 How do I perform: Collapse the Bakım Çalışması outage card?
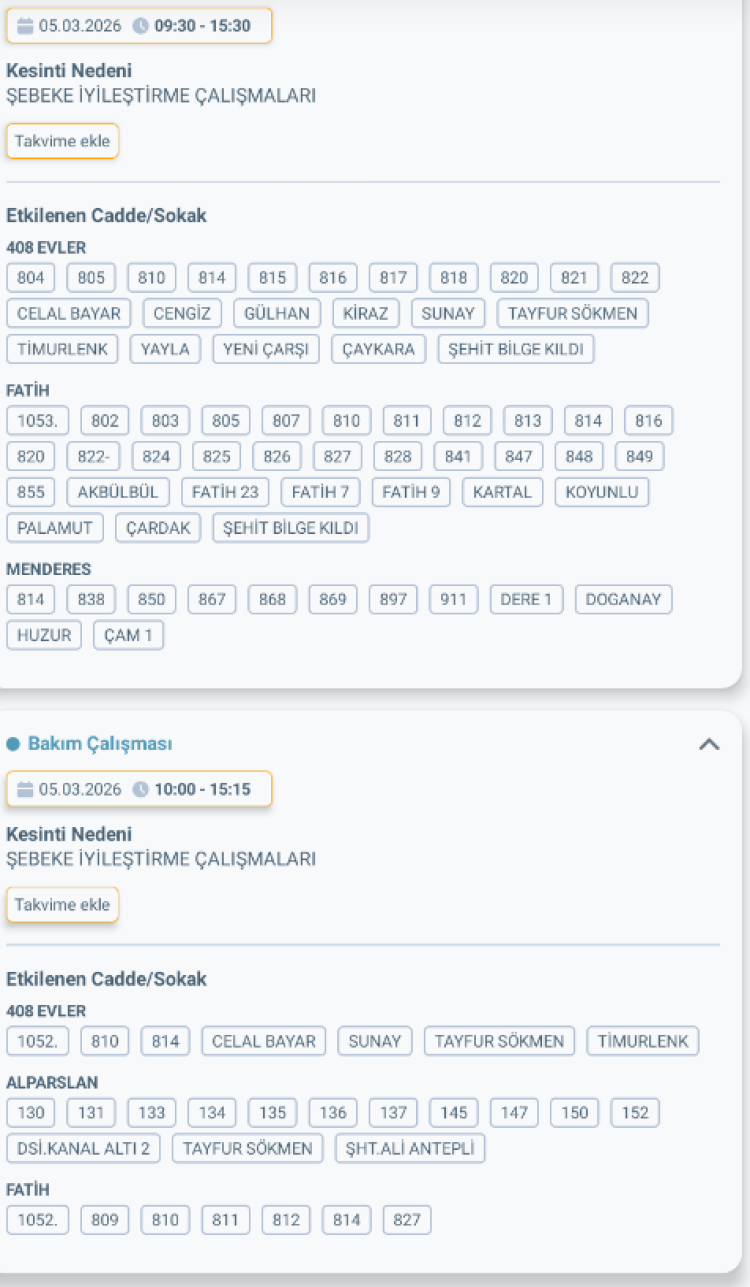coord(708,744)
